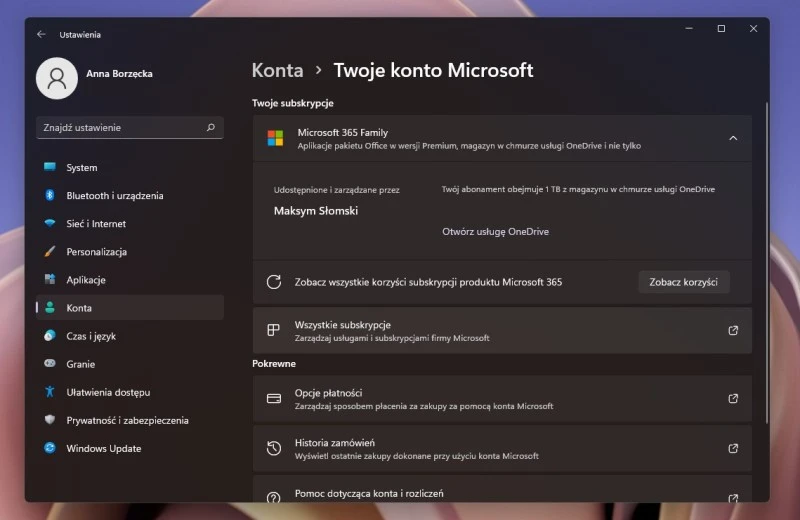Click the Historia zamówień clock icon
Image resolution: width=800 pixels, height=520 pixels.
click(x=274, y=448)
